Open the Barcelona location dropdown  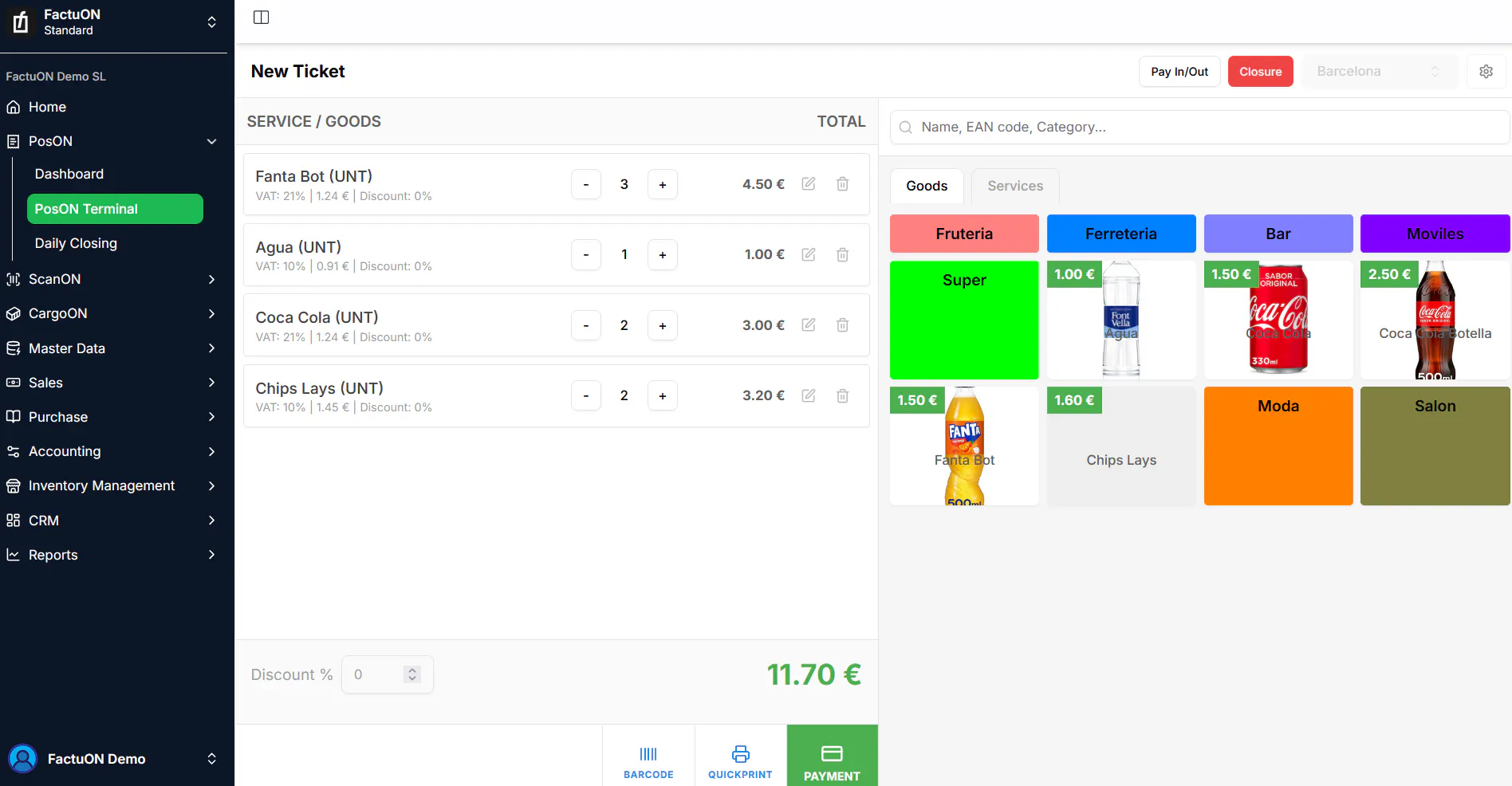click(1380, 72)
